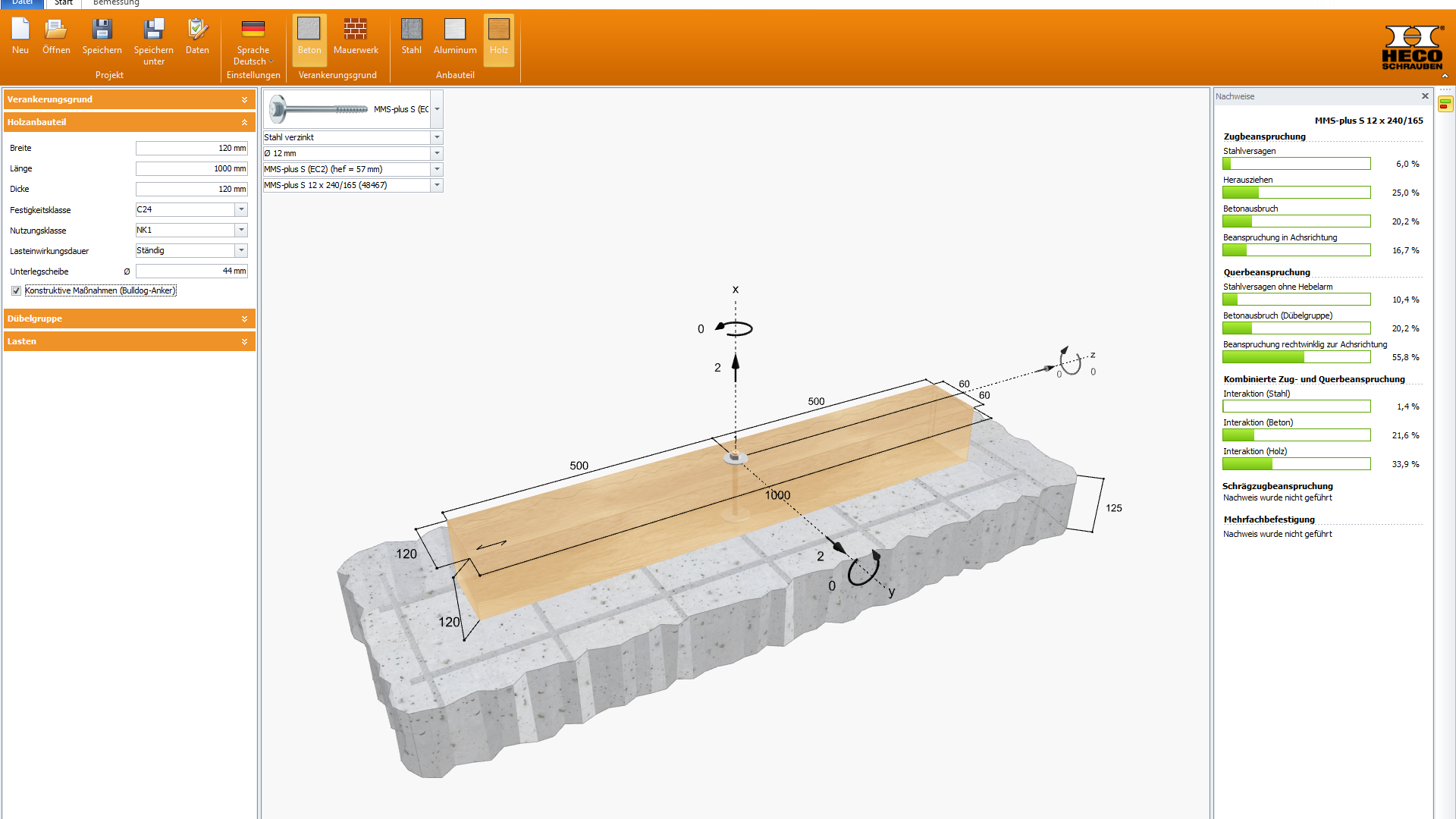Switch to the Start ribbon tab
Image resolution: width=1456 pixels, height=819 pixels.
click(x=64, y=2)
